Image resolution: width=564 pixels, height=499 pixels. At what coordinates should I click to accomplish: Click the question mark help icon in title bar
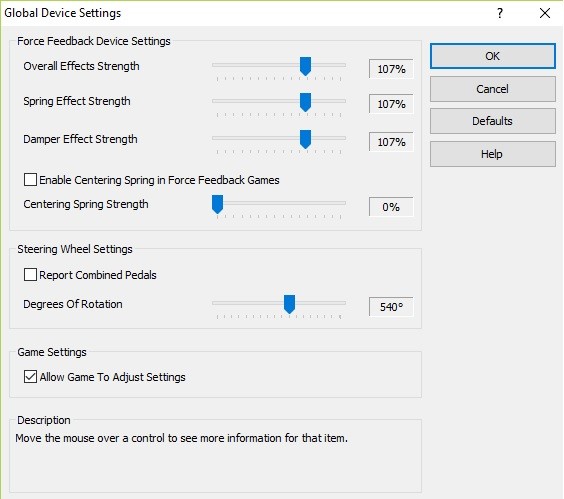pos(500,13)
